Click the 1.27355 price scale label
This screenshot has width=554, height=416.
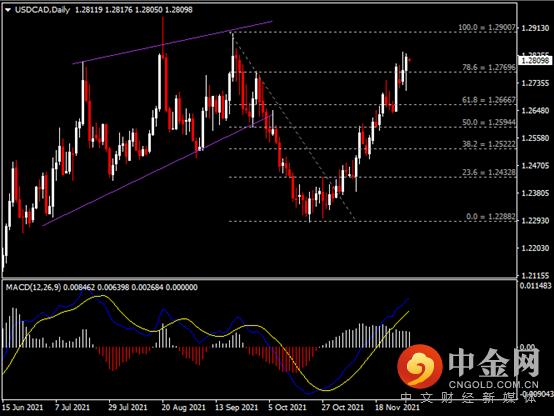click(536, 83)
